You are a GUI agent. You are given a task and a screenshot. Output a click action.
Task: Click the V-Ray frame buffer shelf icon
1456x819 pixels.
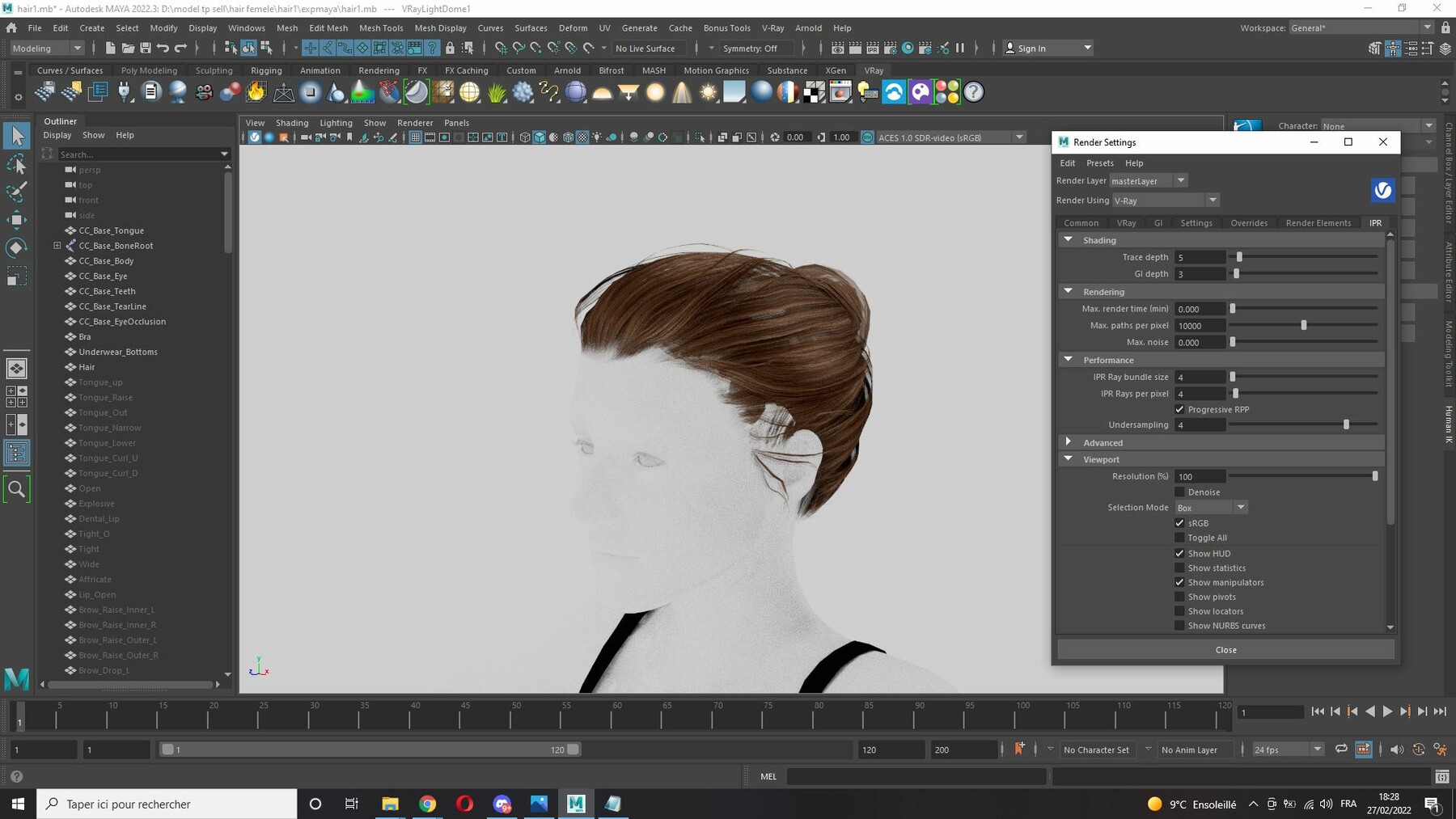[x=840, y=92]
